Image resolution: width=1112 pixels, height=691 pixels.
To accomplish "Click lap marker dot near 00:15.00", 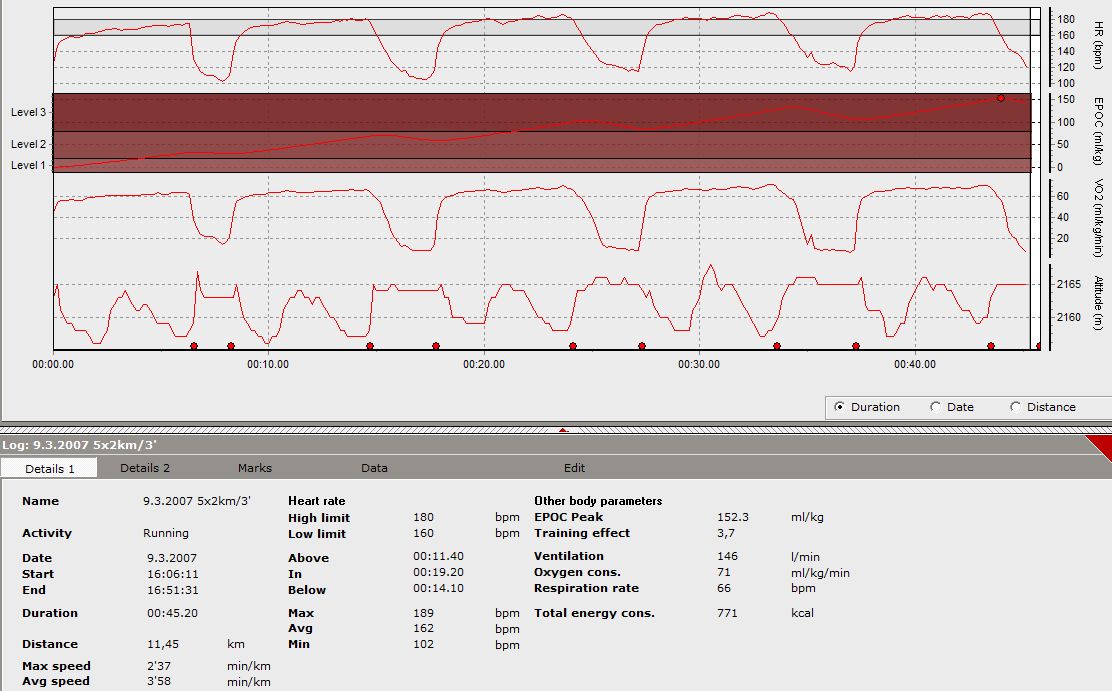I will pyautogui.click(x=370, y=346).
